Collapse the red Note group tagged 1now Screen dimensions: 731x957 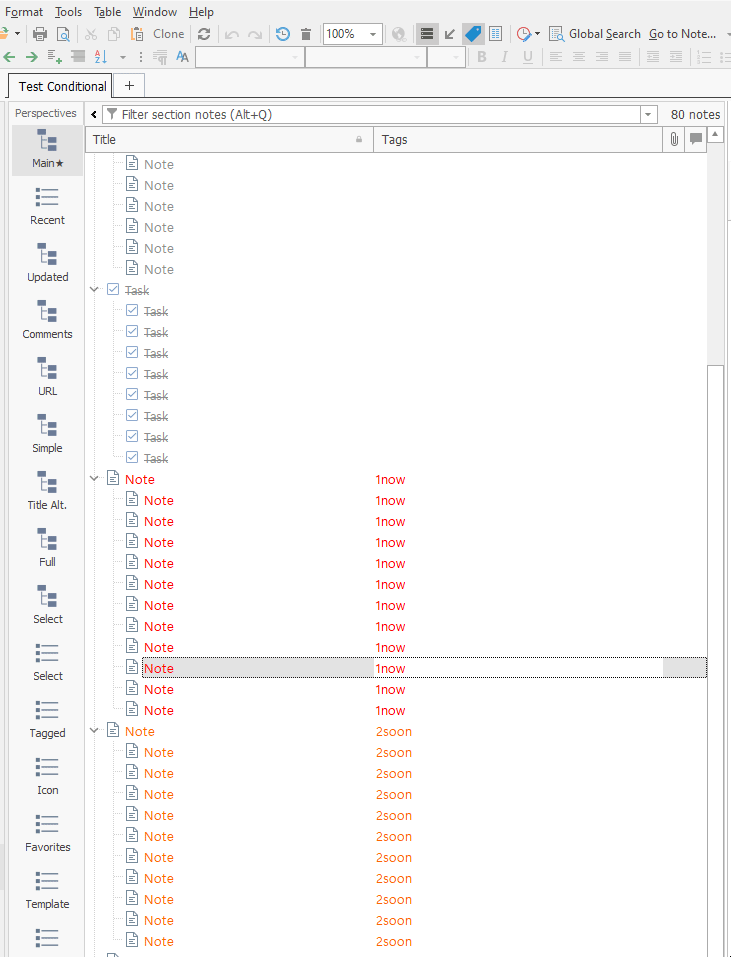click(x=94, y=479)
